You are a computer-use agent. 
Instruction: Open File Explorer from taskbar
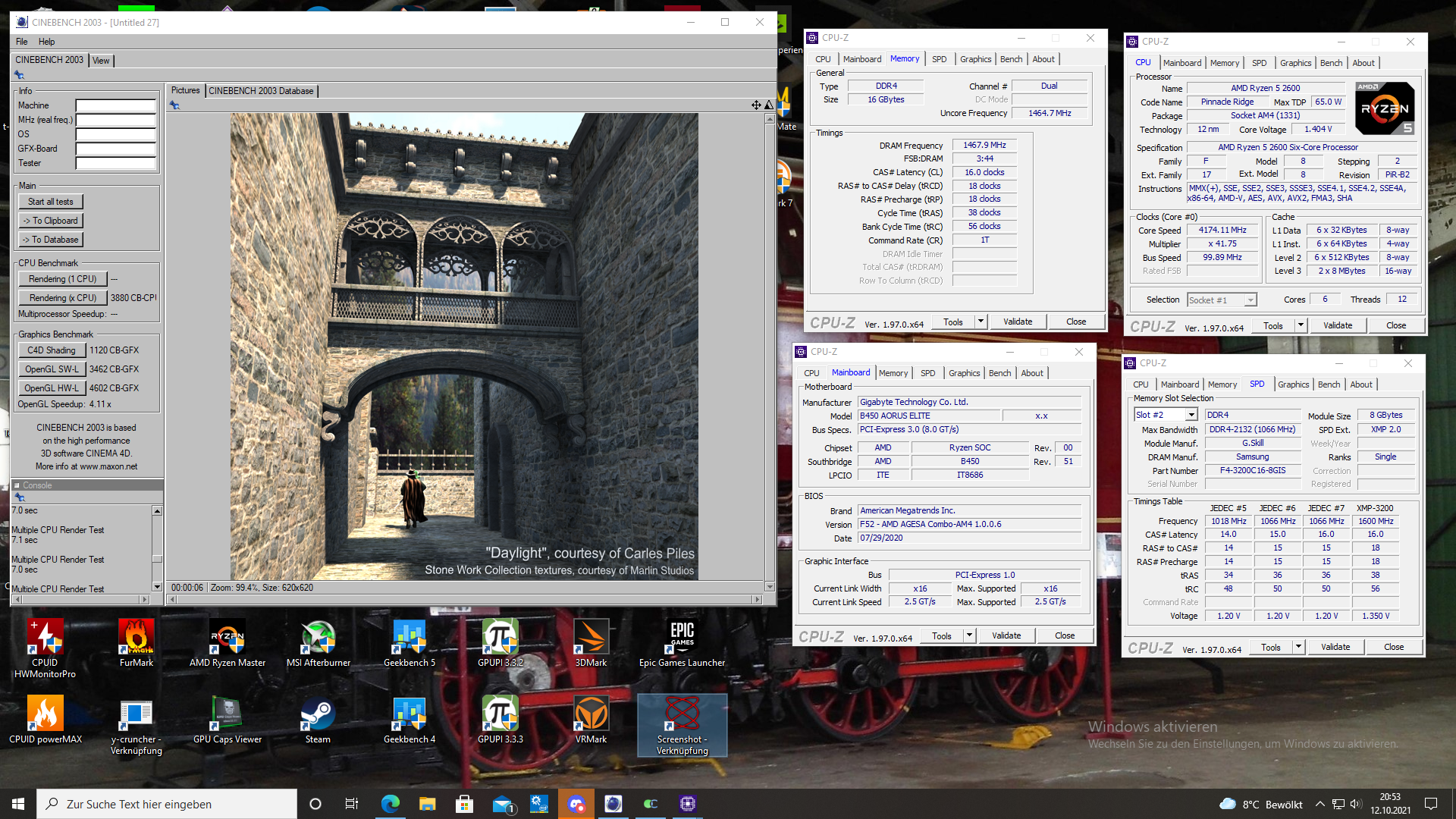[x=428, y=804]
